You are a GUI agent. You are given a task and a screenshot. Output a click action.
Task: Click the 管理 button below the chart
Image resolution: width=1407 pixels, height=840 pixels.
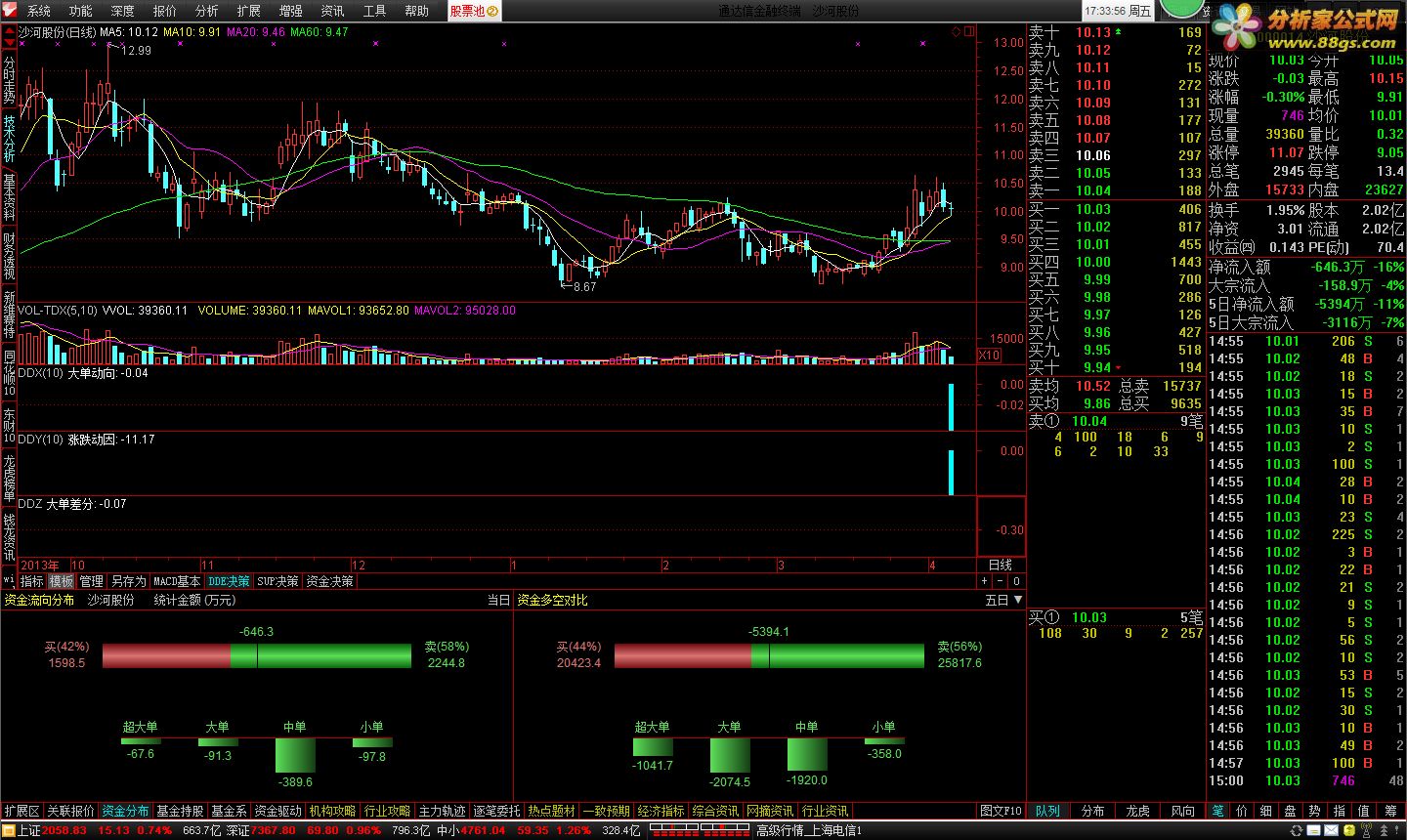pyautogui.click(x=91, y=581)
